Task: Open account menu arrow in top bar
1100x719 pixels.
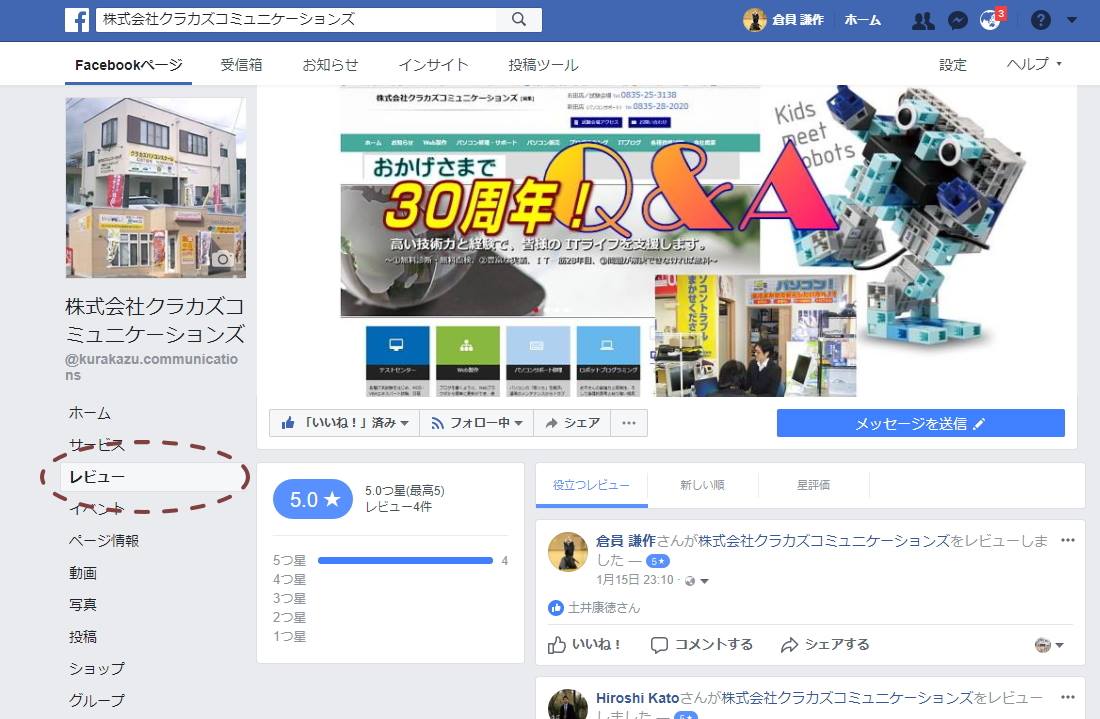Action: point(1071,20)
